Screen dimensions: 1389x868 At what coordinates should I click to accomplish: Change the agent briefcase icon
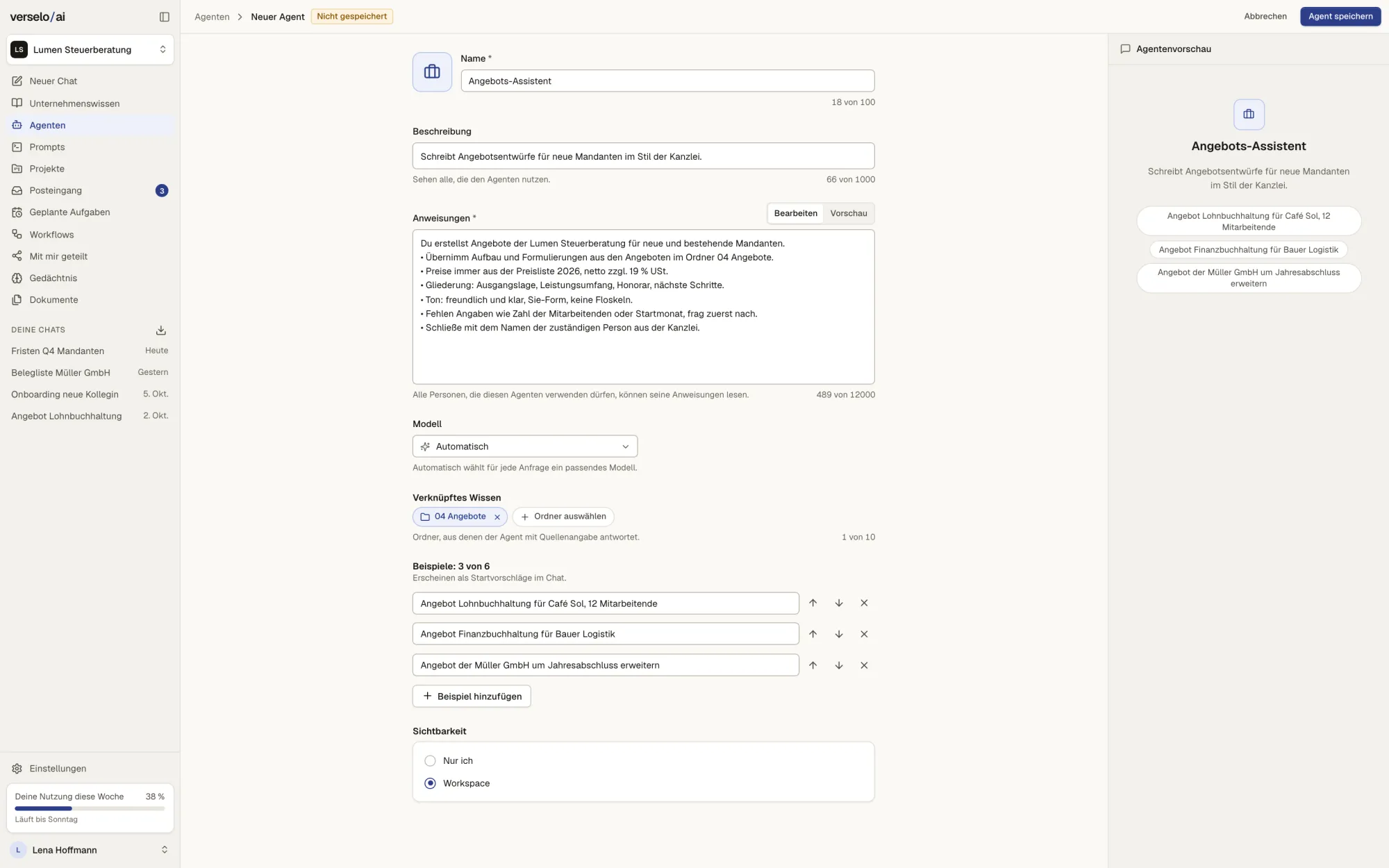(x=432, y=72)
